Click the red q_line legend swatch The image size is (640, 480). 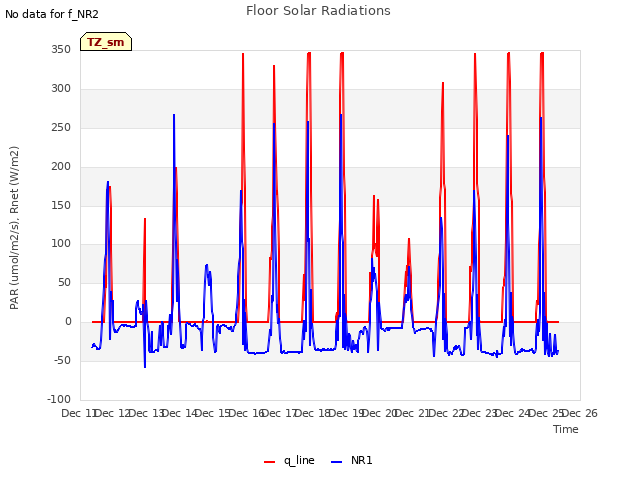269,462
